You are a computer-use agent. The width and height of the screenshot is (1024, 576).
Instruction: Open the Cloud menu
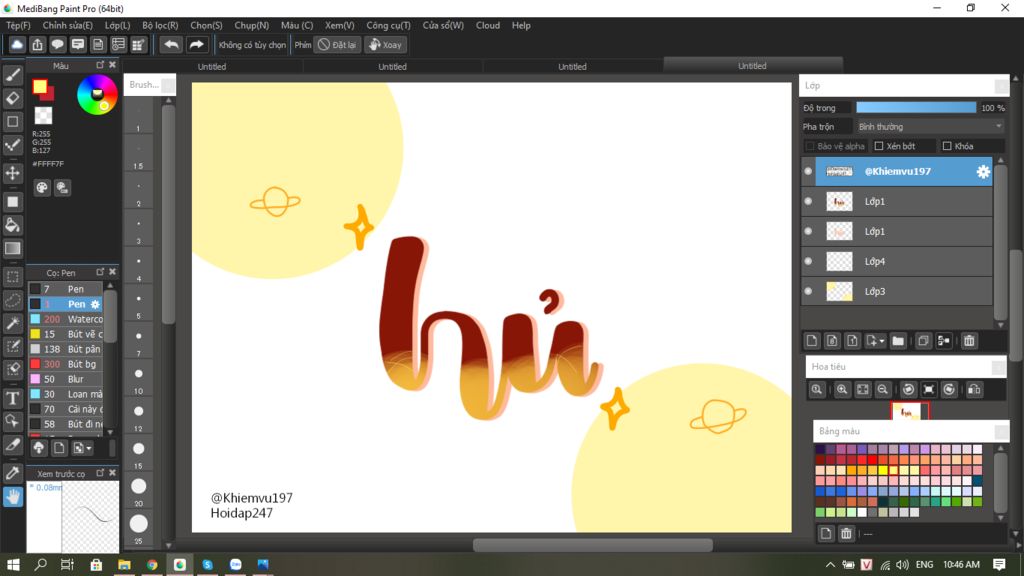point(488,25)
